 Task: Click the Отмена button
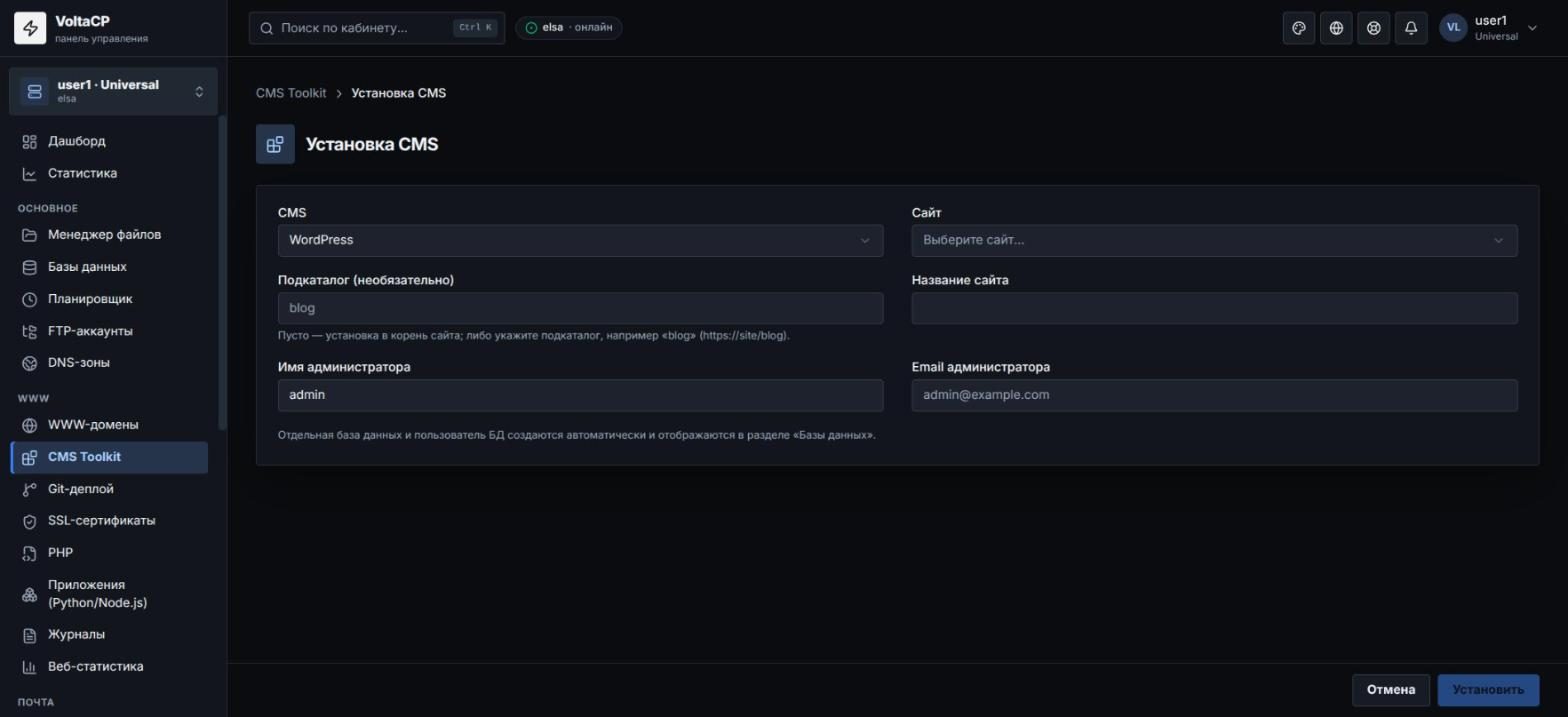(x=1391, y=690)
